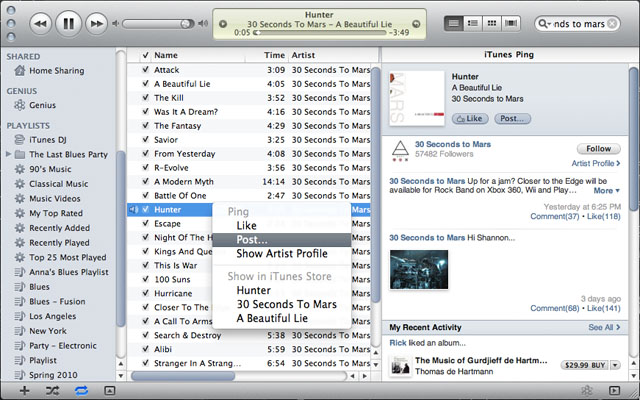The image size is (640, 400).
Task: Switch to list view icon
Action: coord(453,23)
